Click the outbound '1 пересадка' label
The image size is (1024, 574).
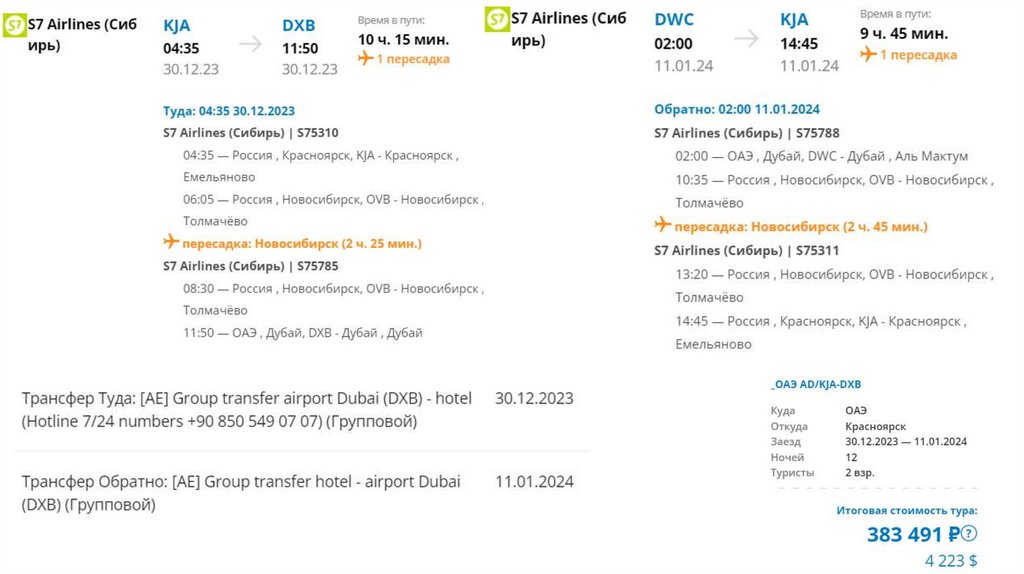413,59
